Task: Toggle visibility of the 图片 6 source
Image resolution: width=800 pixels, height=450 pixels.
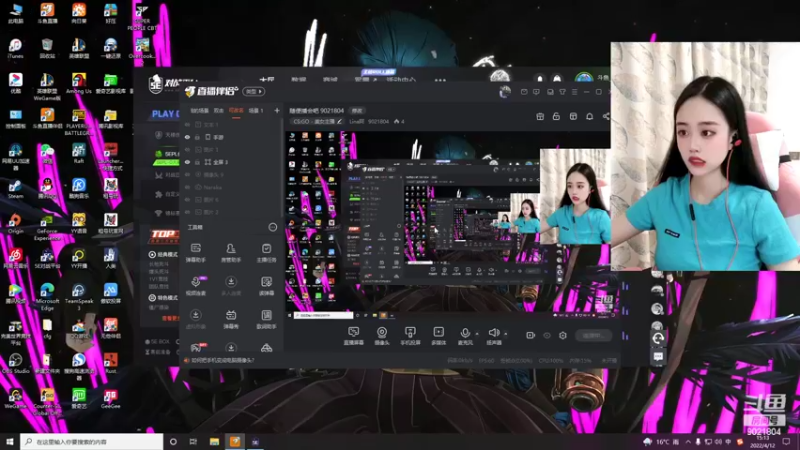Action: (188, 200)
